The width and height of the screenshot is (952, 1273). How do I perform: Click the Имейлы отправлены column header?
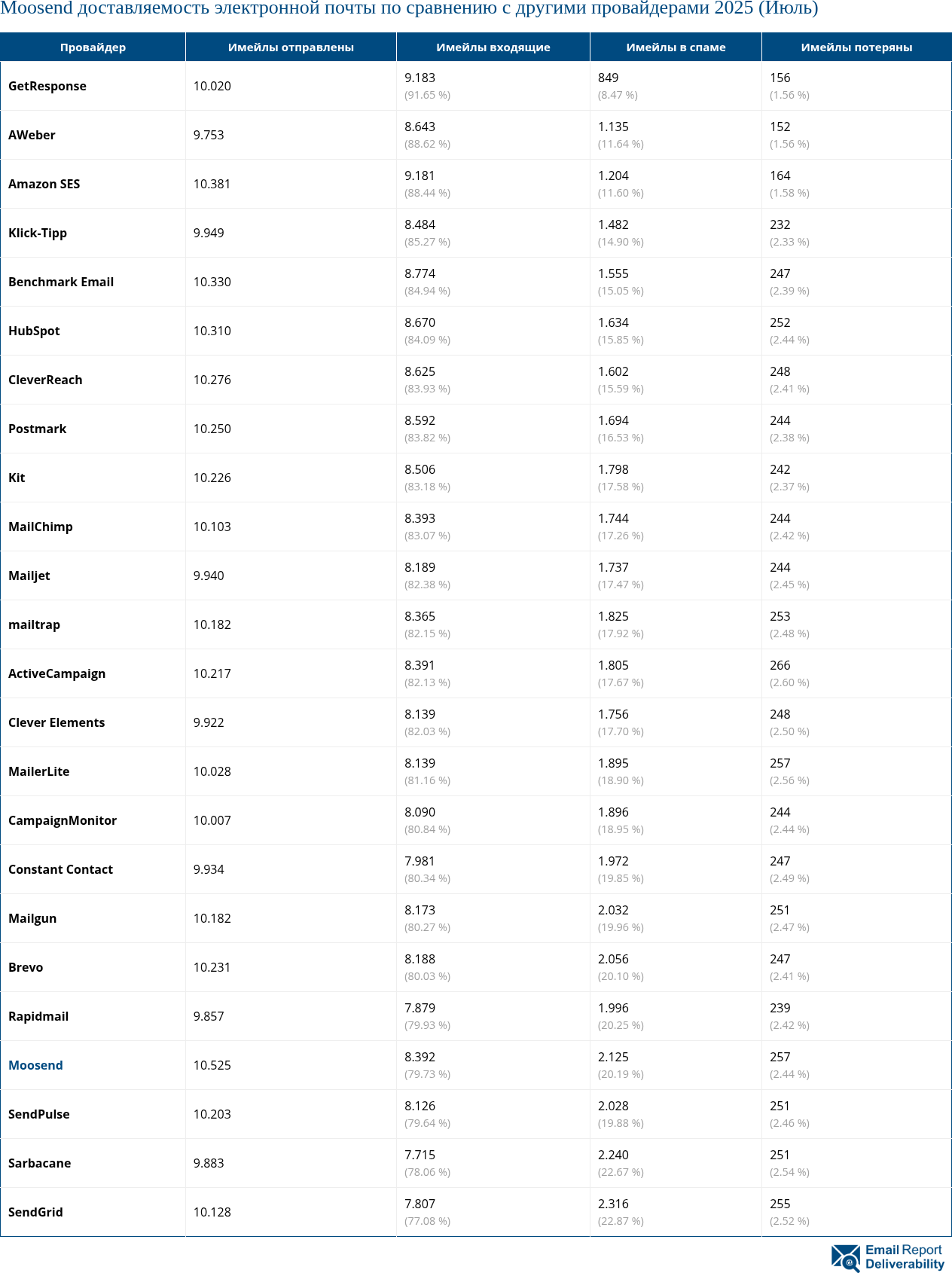coord(291,47)
